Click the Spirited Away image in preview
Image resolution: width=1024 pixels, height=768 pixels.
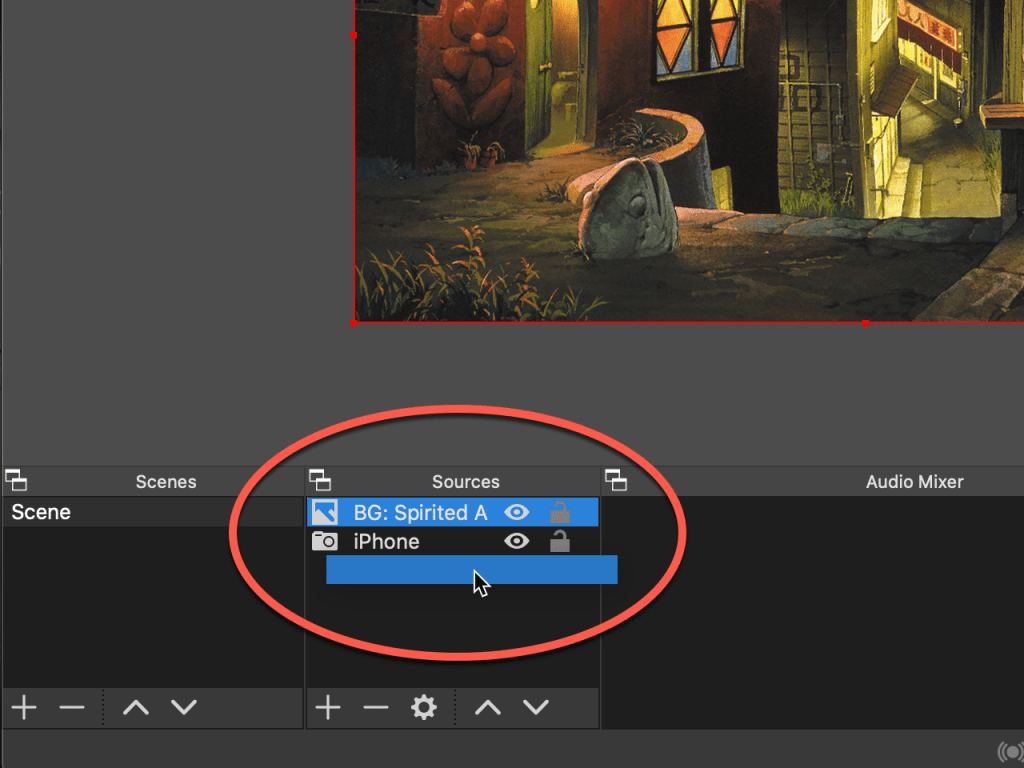coord(688,161)
